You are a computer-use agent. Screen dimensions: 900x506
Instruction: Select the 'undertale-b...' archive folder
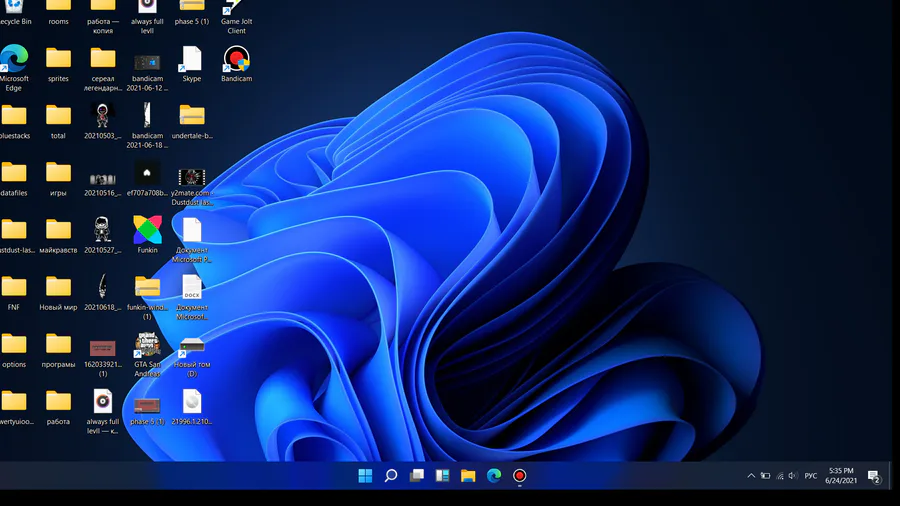[192, 122]
